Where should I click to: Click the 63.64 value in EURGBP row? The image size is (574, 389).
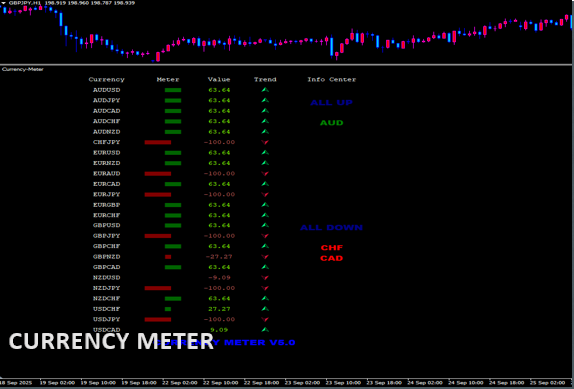click(219, 205)
